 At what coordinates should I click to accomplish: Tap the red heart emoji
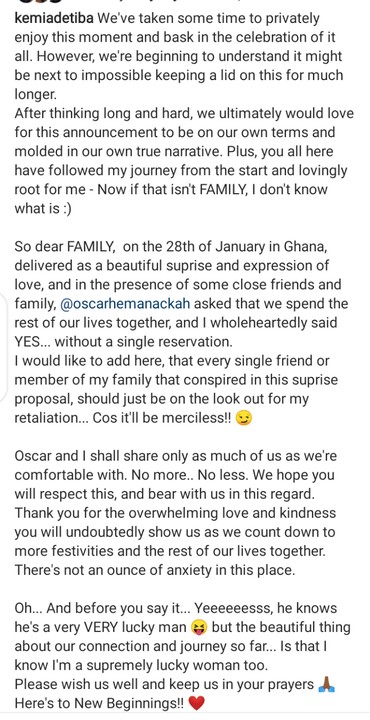pyautogui.click(x=197, y=703)
